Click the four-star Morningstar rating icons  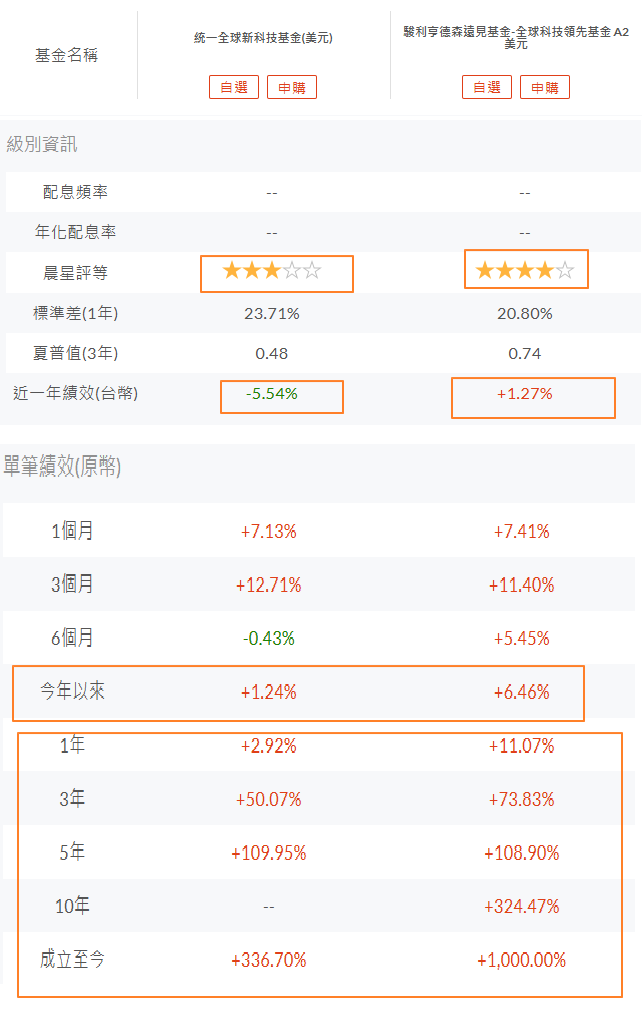[525, 270]
